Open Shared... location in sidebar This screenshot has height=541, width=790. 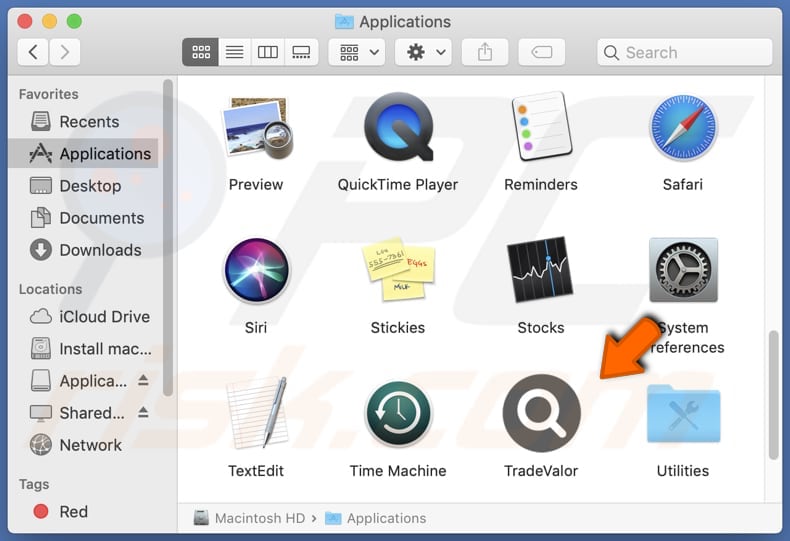tap(77, 413)
